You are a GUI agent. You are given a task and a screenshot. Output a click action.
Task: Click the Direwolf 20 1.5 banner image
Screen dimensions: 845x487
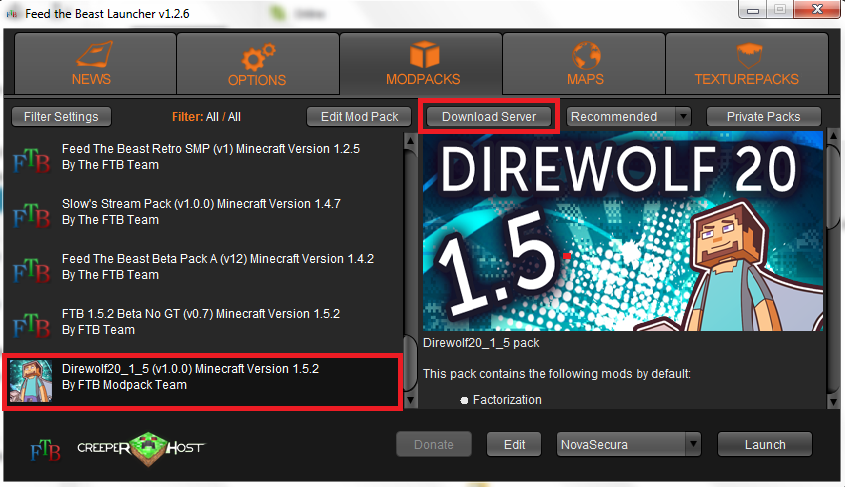click(621, 232)
